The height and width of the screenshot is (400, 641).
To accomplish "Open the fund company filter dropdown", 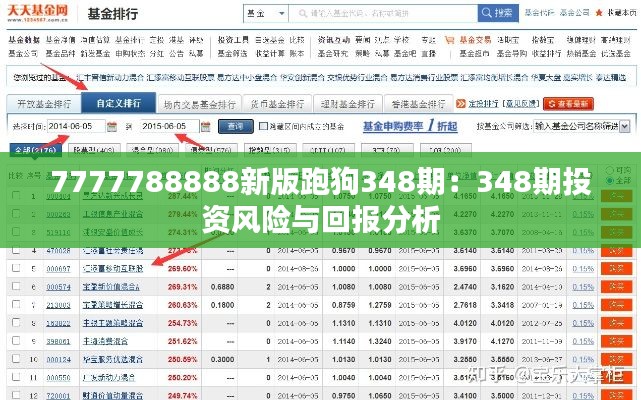I will tap(625, 127).
